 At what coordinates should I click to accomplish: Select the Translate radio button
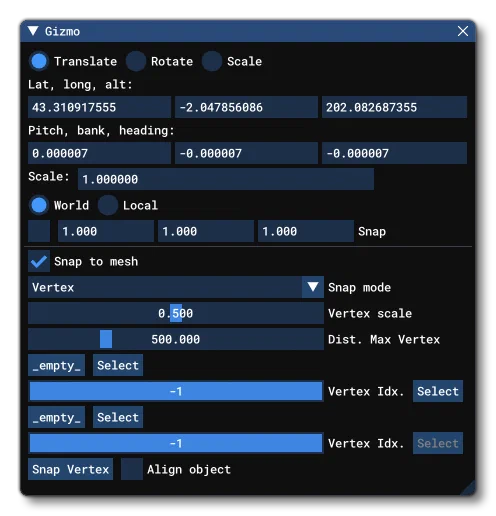click(39, 61)
